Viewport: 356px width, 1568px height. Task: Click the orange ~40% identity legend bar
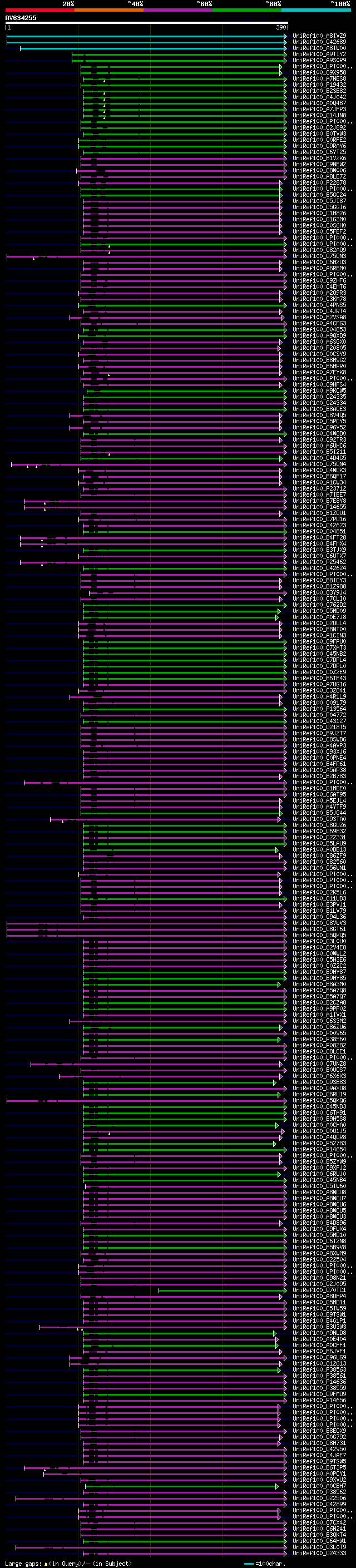click(x=109, y=10)
